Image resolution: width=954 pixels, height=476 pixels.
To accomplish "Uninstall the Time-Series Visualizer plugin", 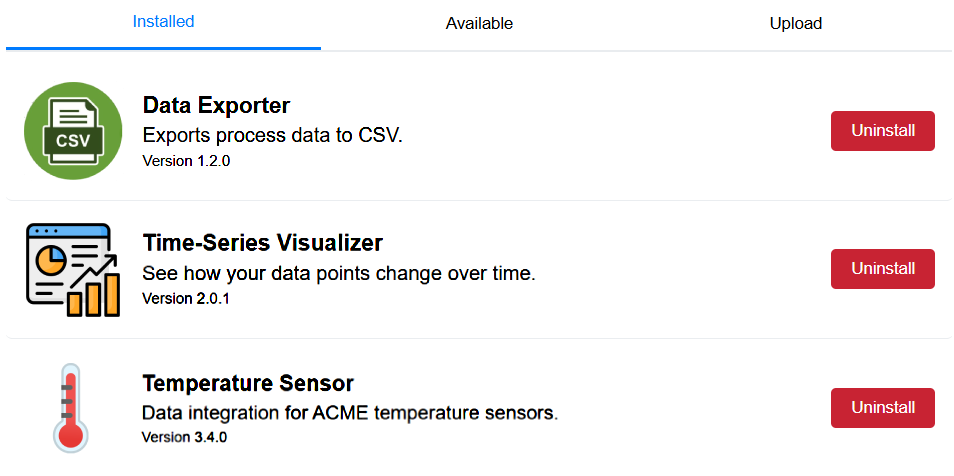I will (882, 269).
